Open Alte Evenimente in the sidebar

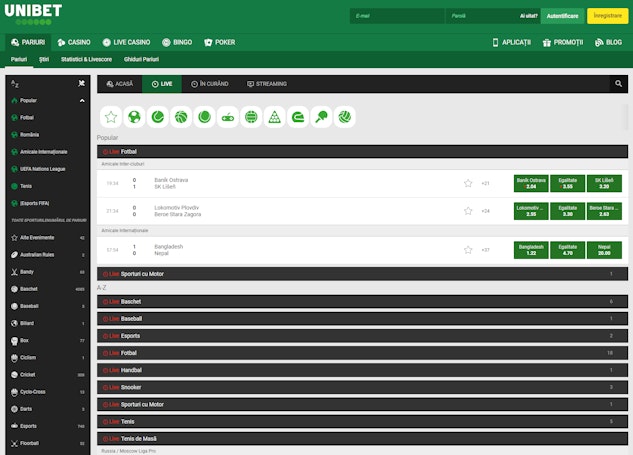(x=48, y=238)
